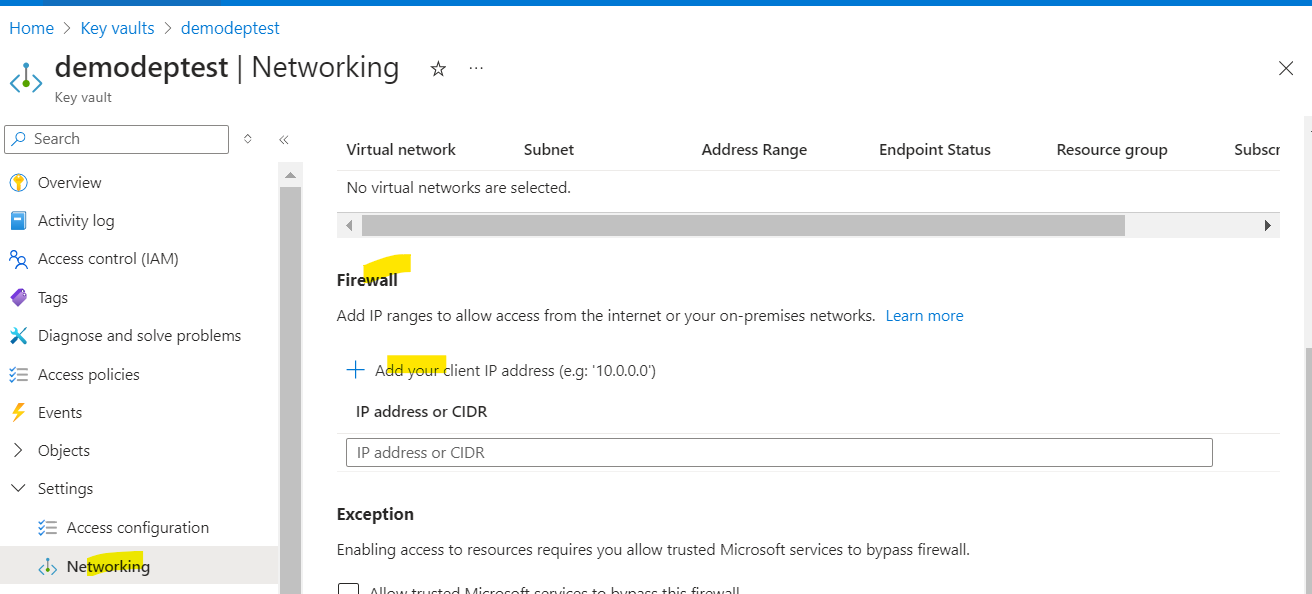This screenshot has height=594, width=1312.
Task: Check Allow trusted Microsoft services to bypass firewall
Action: click(348, 590)
